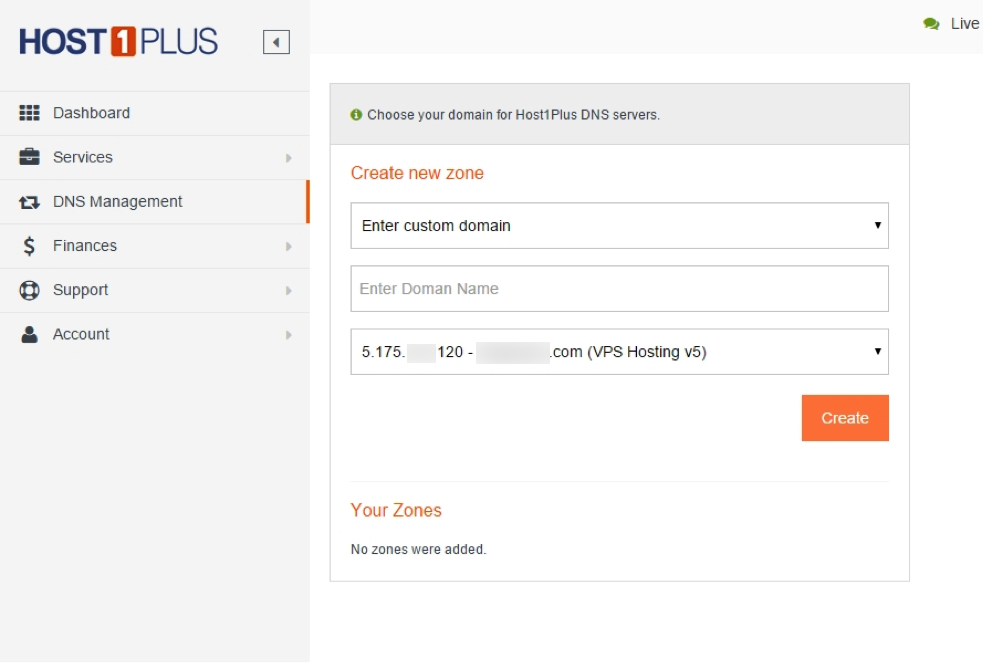Image resolution: width=984 pixels, height=663 pixels.
Task: Open Services menu item
Action: (x=154, y=158)
